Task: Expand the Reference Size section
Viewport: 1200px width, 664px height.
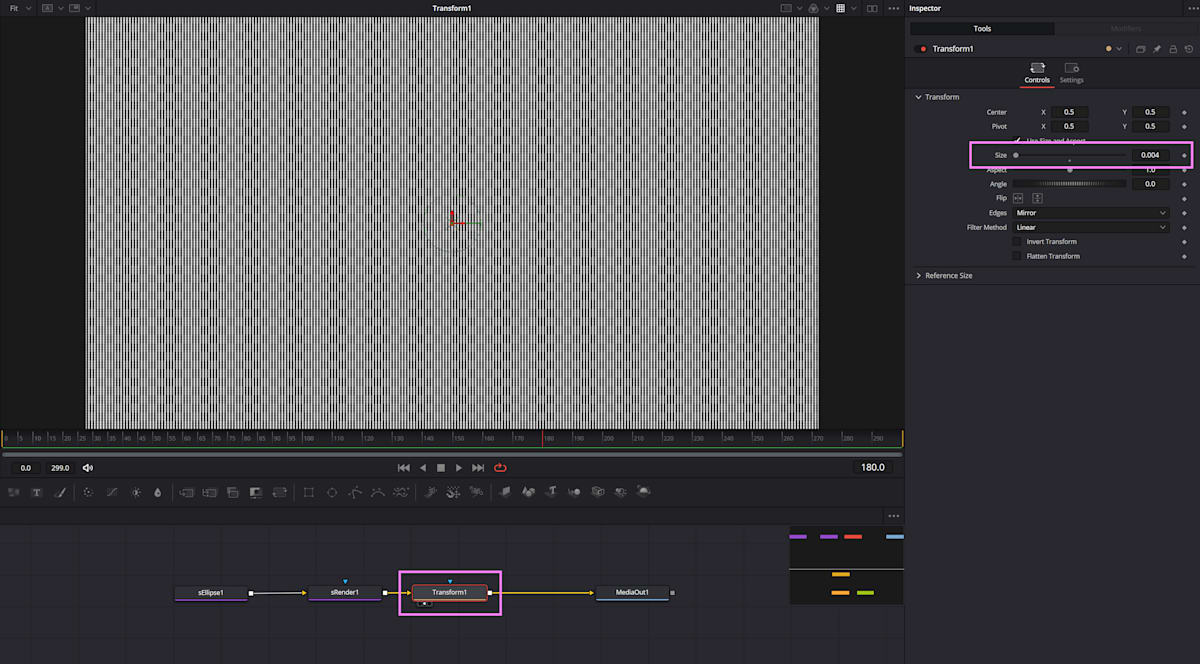Action: (x=946, y=275)
